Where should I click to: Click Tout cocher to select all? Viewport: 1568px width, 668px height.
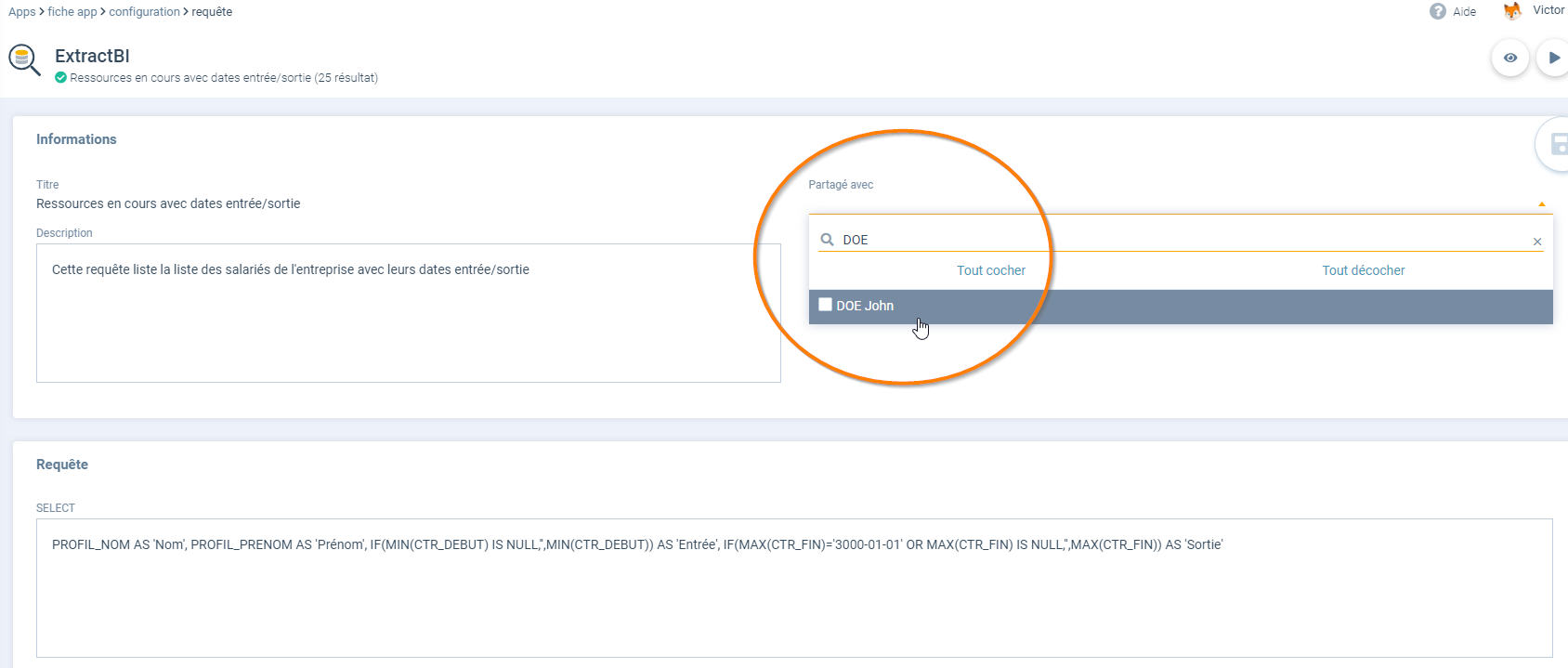tap(991, 270)
